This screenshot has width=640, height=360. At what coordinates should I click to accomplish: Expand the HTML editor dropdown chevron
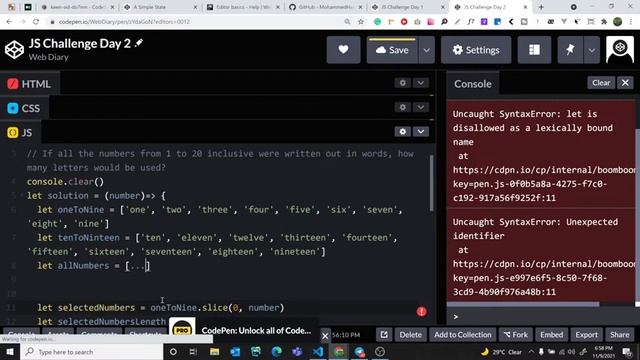pos(421,83)
